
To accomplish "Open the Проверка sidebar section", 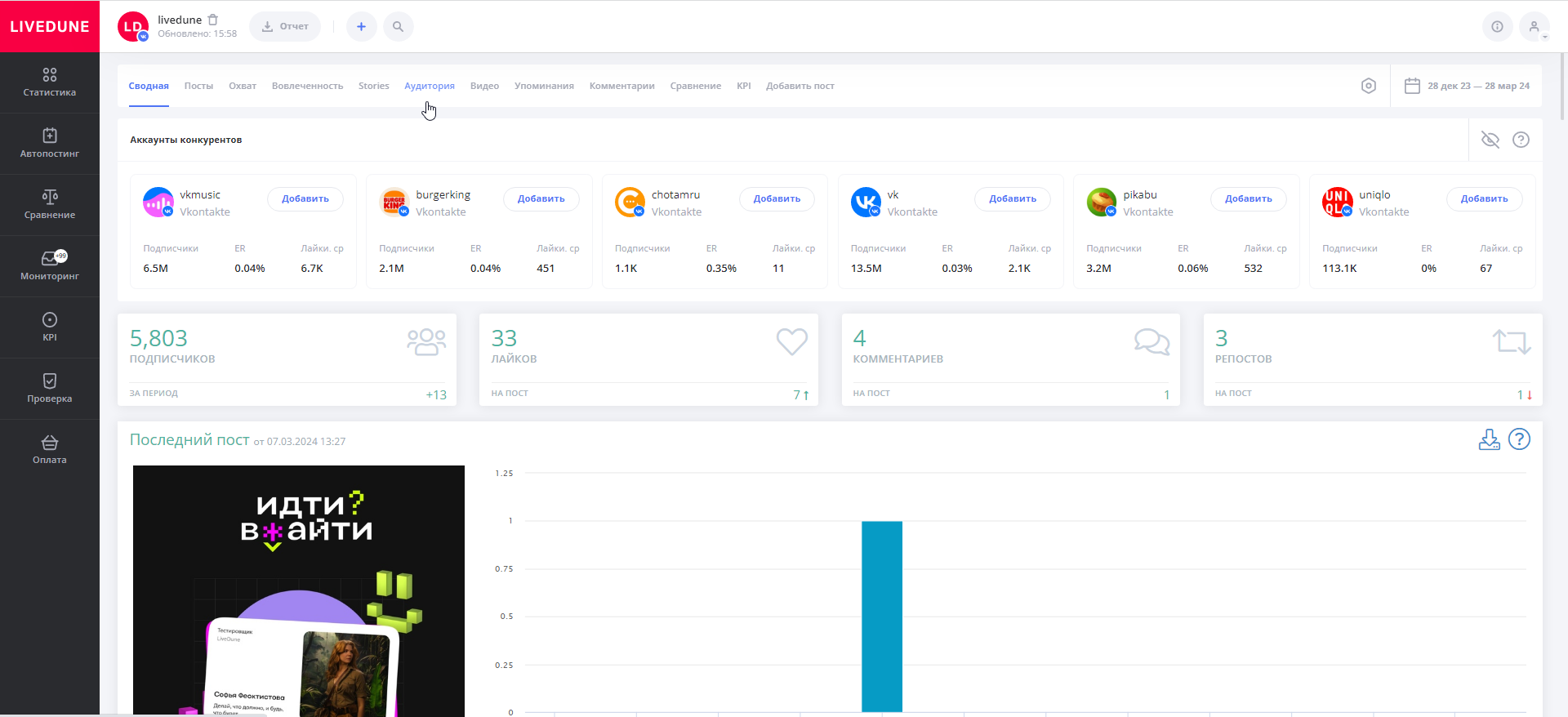I will click(x=50, y=389).
